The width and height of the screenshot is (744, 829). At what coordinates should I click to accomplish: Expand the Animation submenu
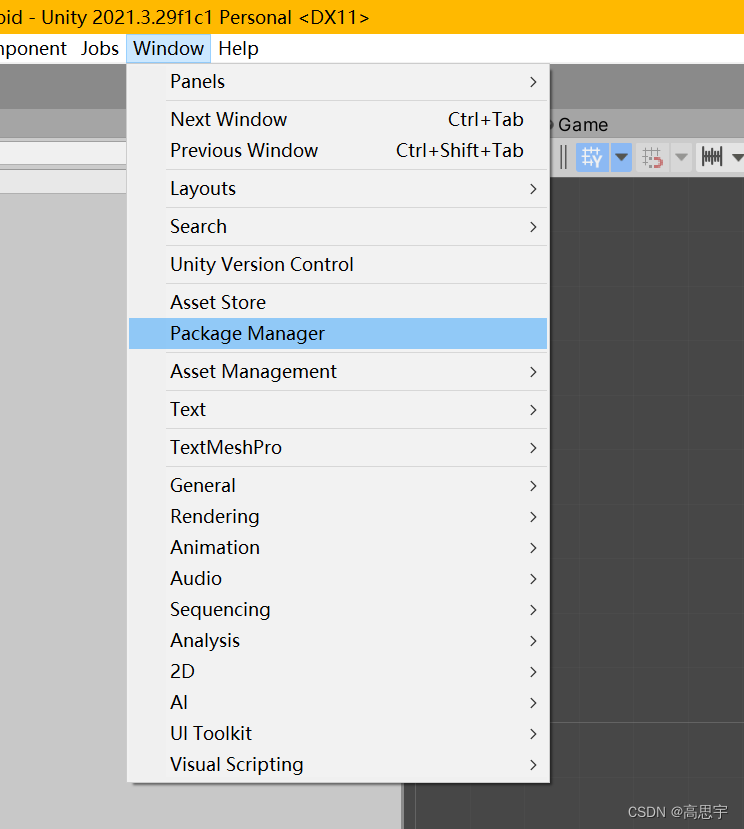pyautogui.click(x=338, y=548)
